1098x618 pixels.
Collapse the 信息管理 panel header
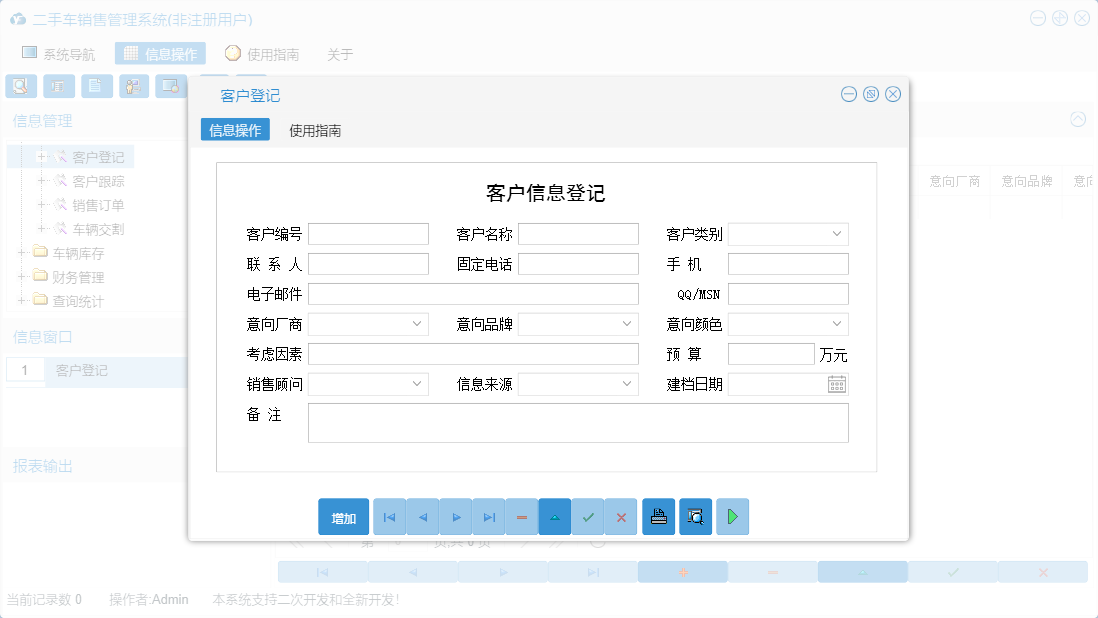pos(42,120)
